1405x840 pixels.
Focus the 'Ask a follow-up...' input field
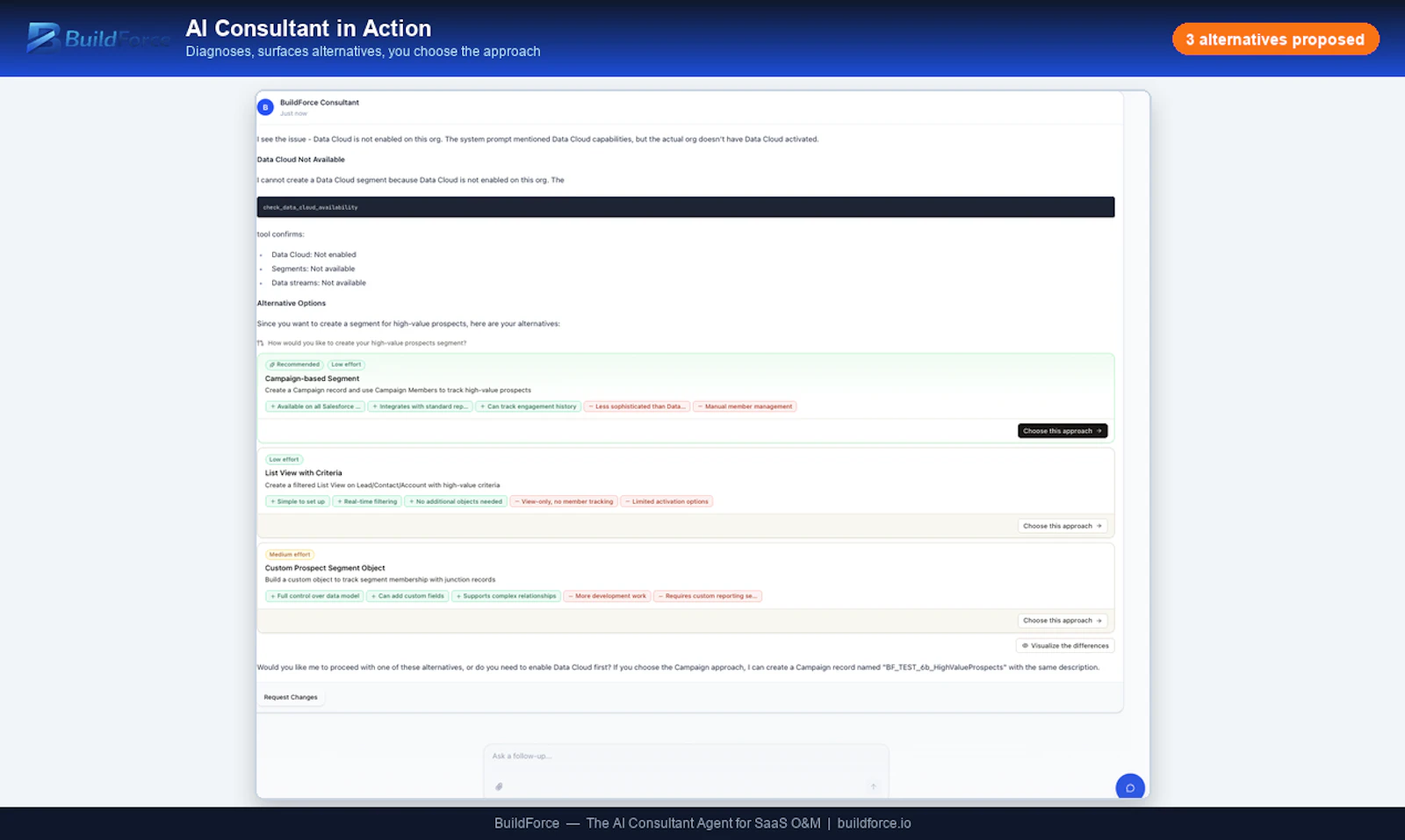[x=686, y=756]
